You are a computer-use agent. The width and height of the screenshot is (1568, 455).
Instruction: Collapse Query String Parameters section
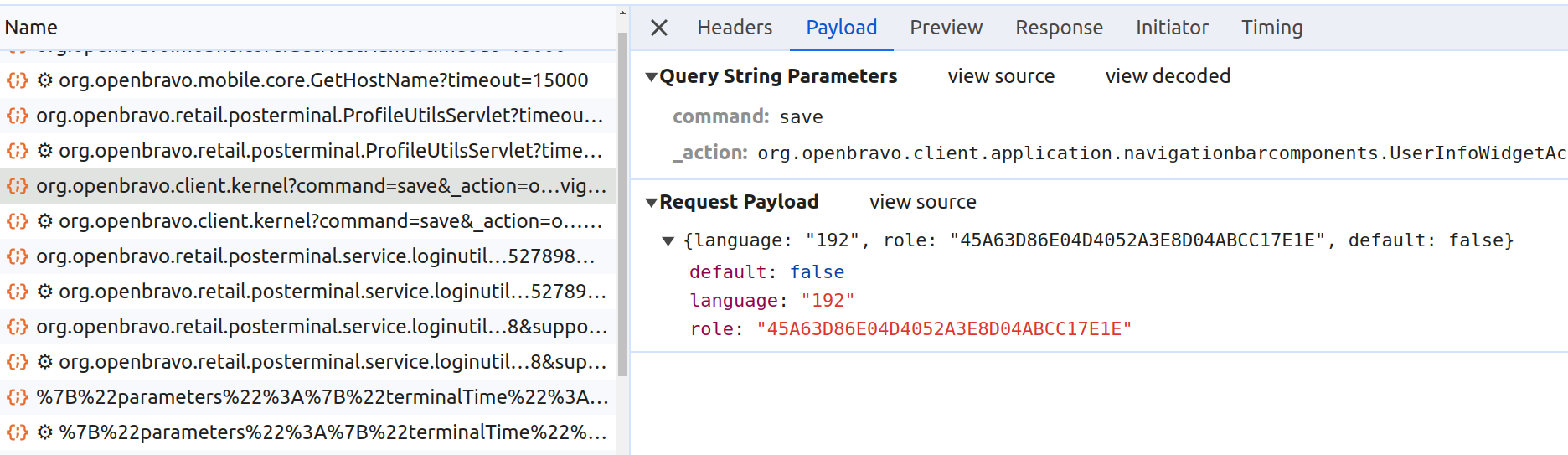coord(651,77)
